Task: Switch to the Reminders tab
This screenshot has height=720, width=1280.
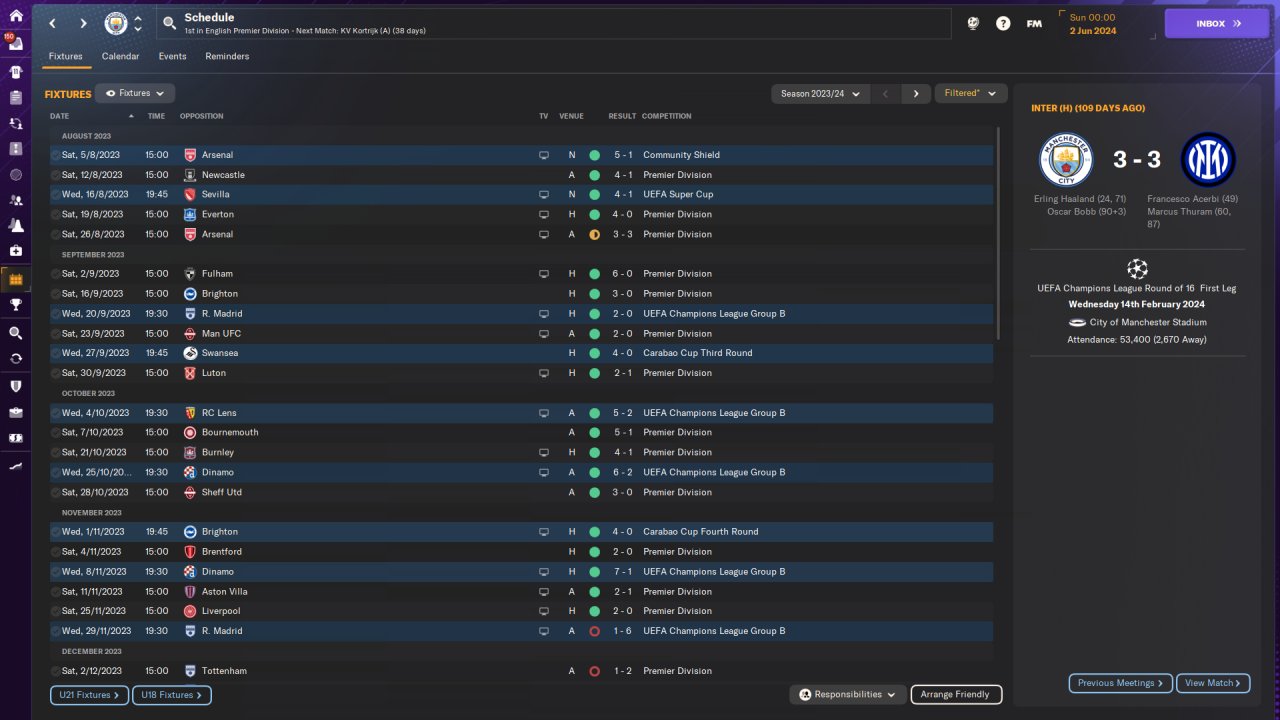Action: tap(227, 57)
